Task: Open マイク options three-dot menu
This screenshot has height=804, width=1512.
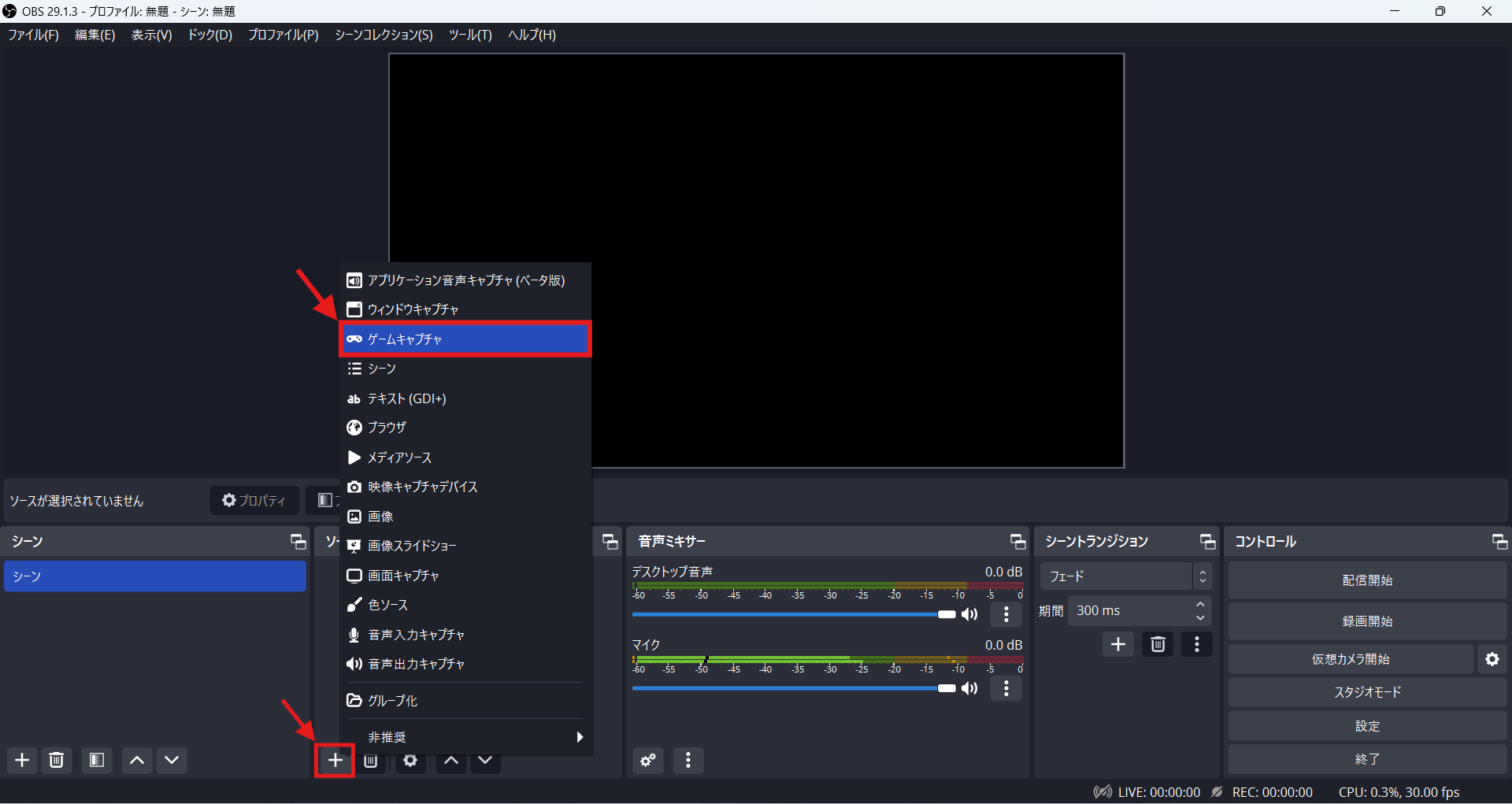Action: tap(1006, 688)
